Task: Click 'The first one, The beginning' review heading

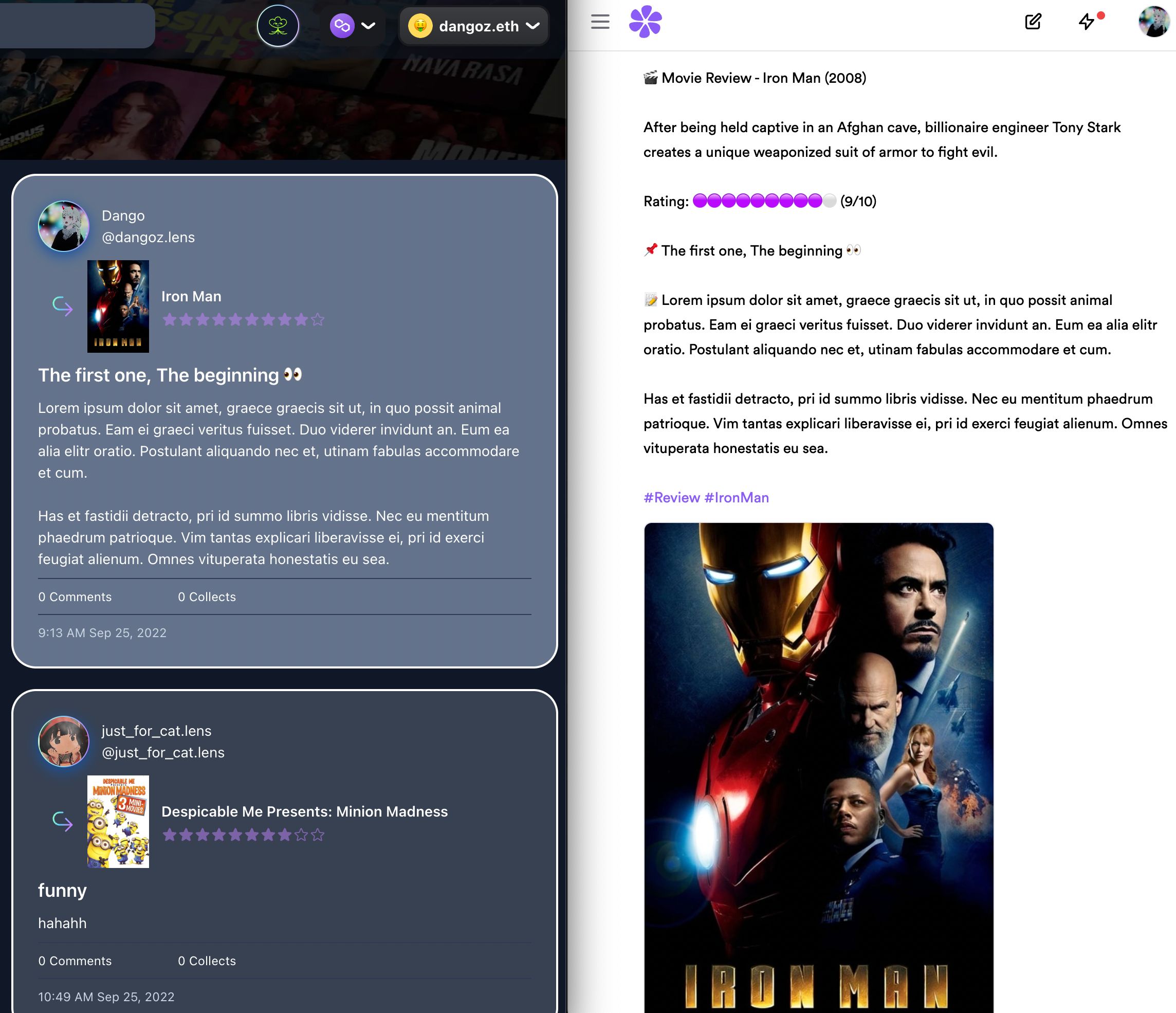Action: coord(170,375)
